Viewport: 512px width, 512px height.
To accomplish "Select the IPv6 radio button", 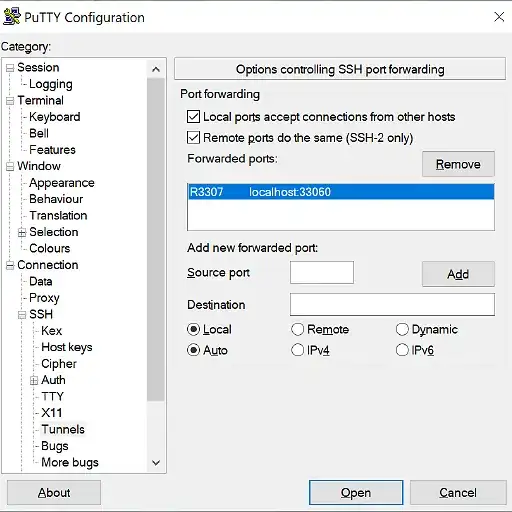I will pyautogui.click(x=402, y=350).
